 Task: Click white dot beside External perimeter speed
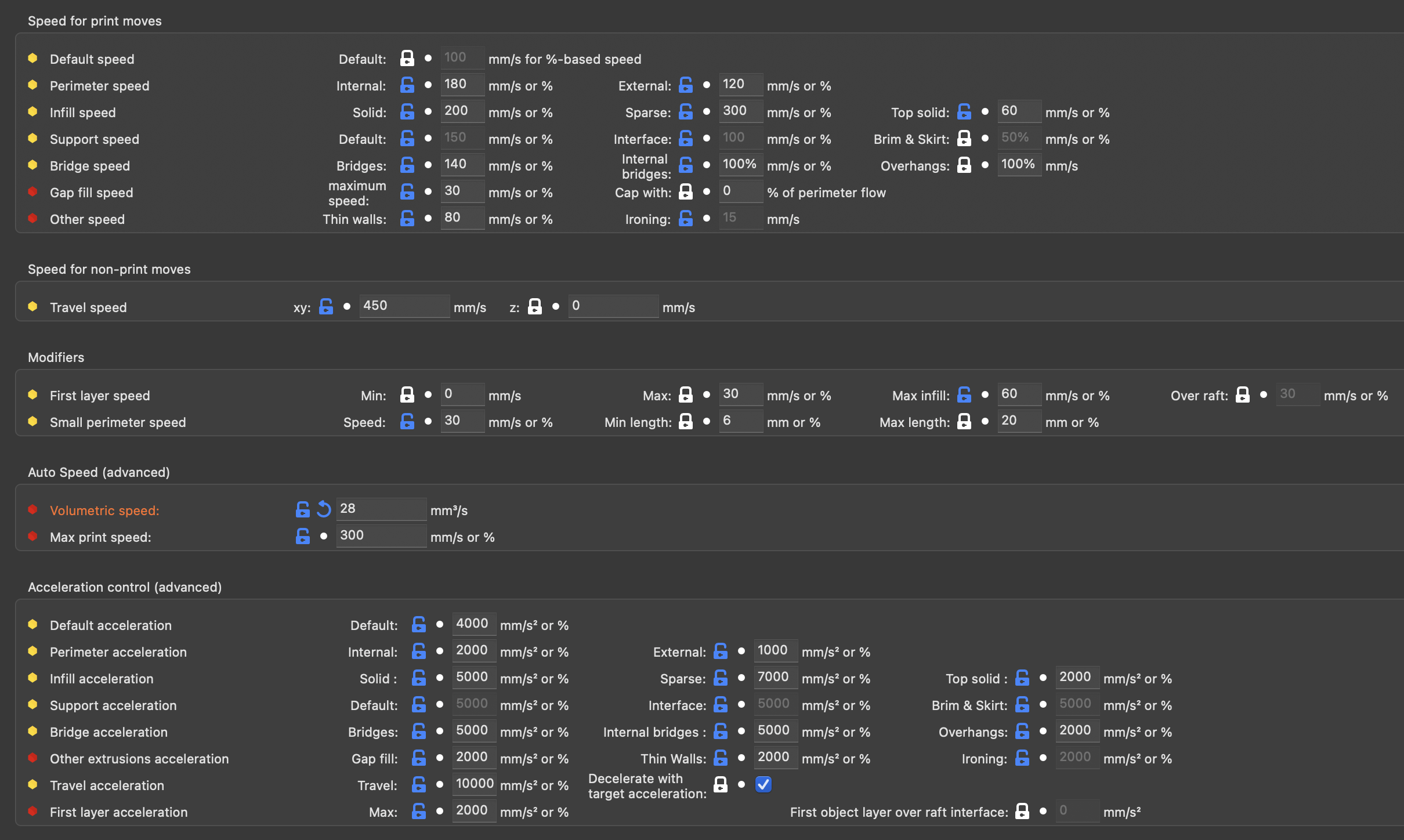(707, 85)
